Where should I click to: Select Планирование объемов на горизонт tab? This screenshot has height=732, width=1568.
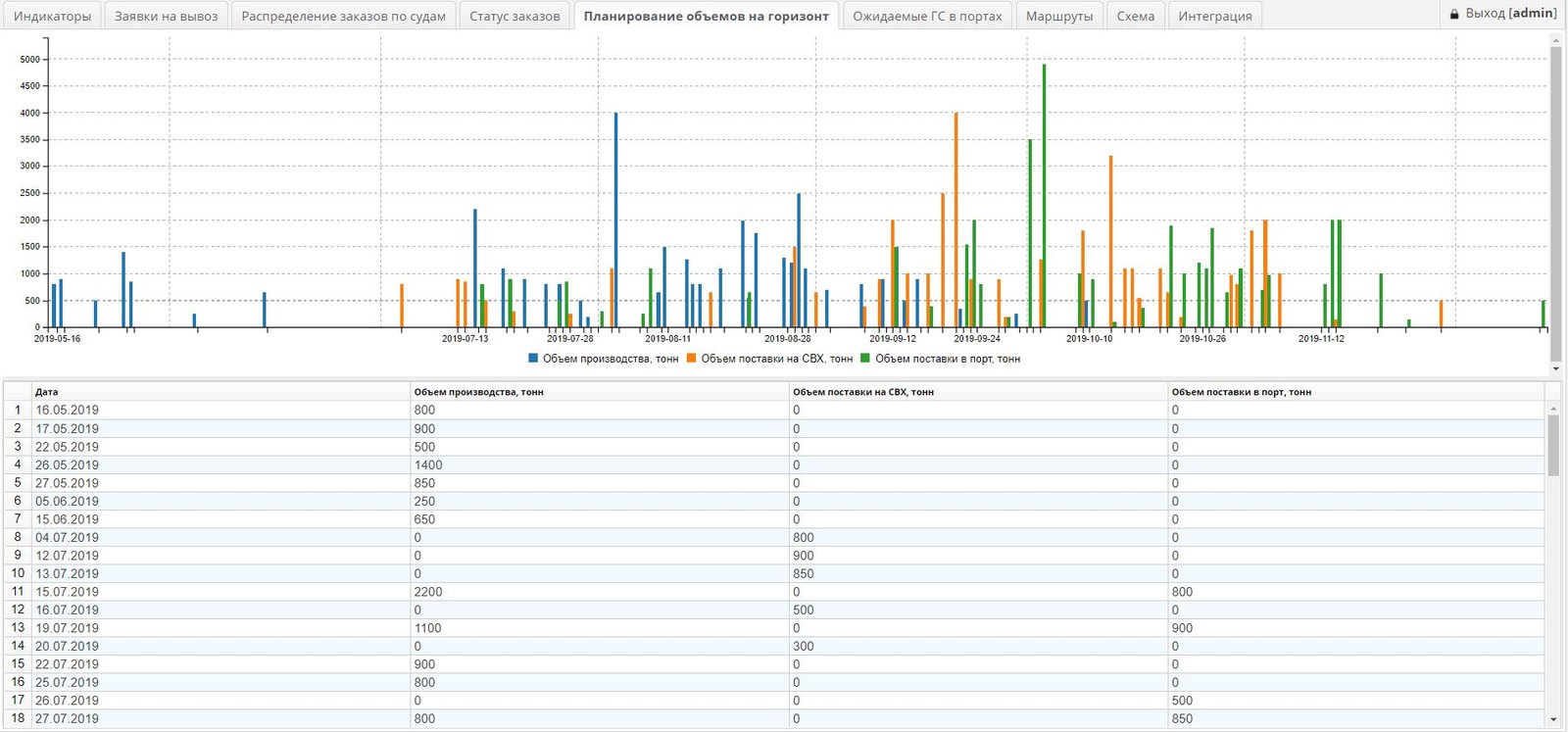pos(706,16)
